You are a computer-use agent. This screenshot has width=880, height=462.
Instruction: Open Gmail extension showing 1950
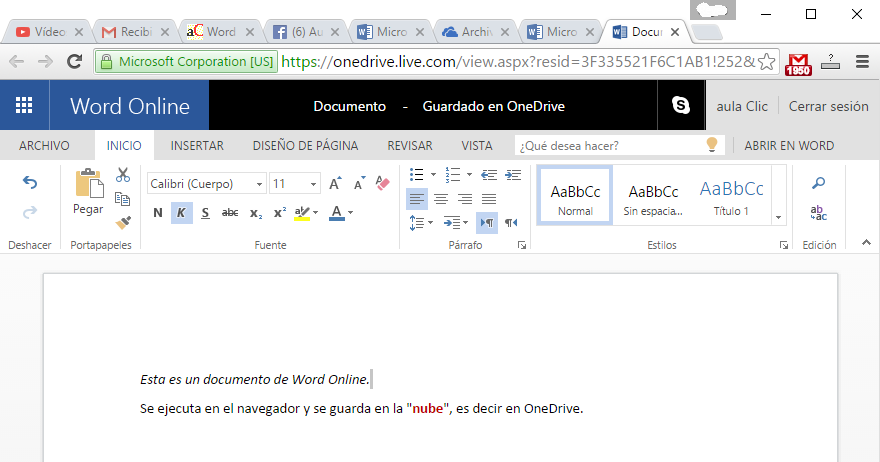coord(799,65)
